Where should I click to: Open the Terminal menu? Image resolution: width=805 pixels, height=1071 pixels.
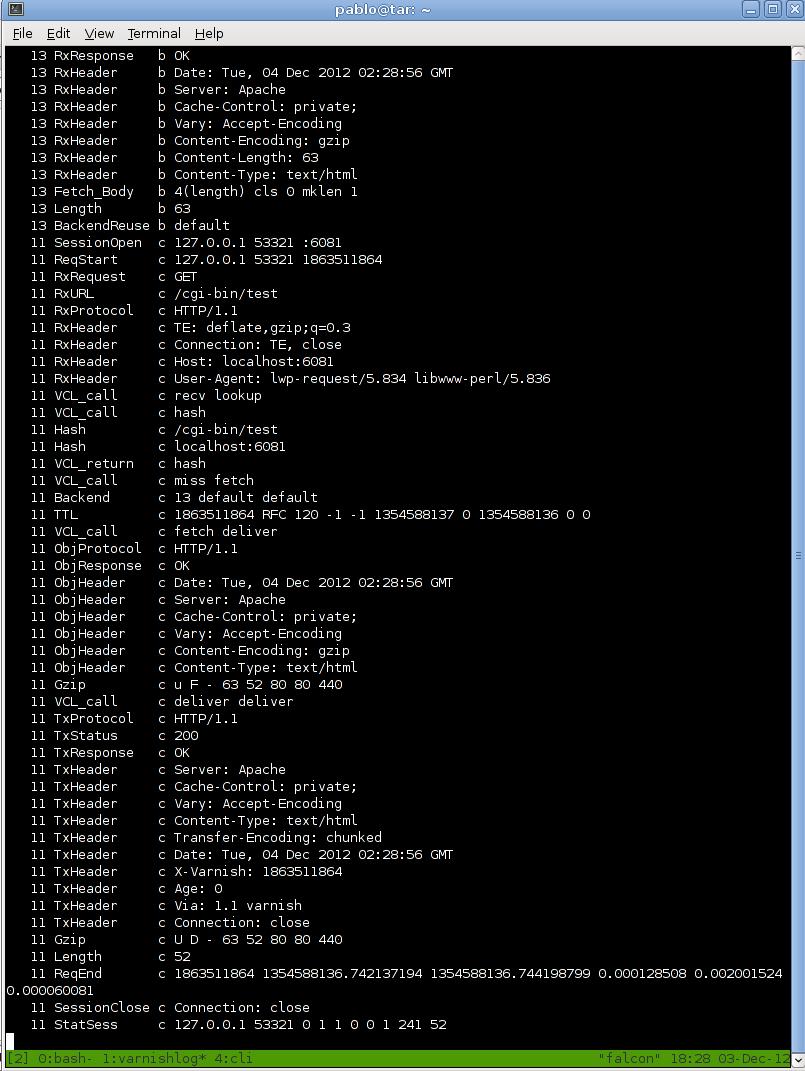(154, 33)
